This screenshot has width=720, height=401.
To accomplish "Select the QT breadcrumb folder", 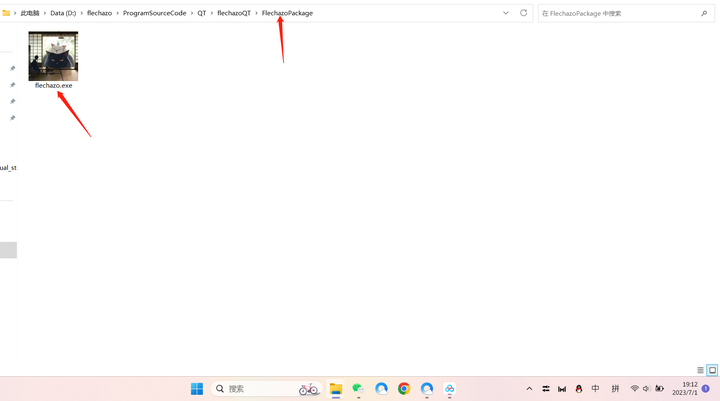I will (201, 13).
